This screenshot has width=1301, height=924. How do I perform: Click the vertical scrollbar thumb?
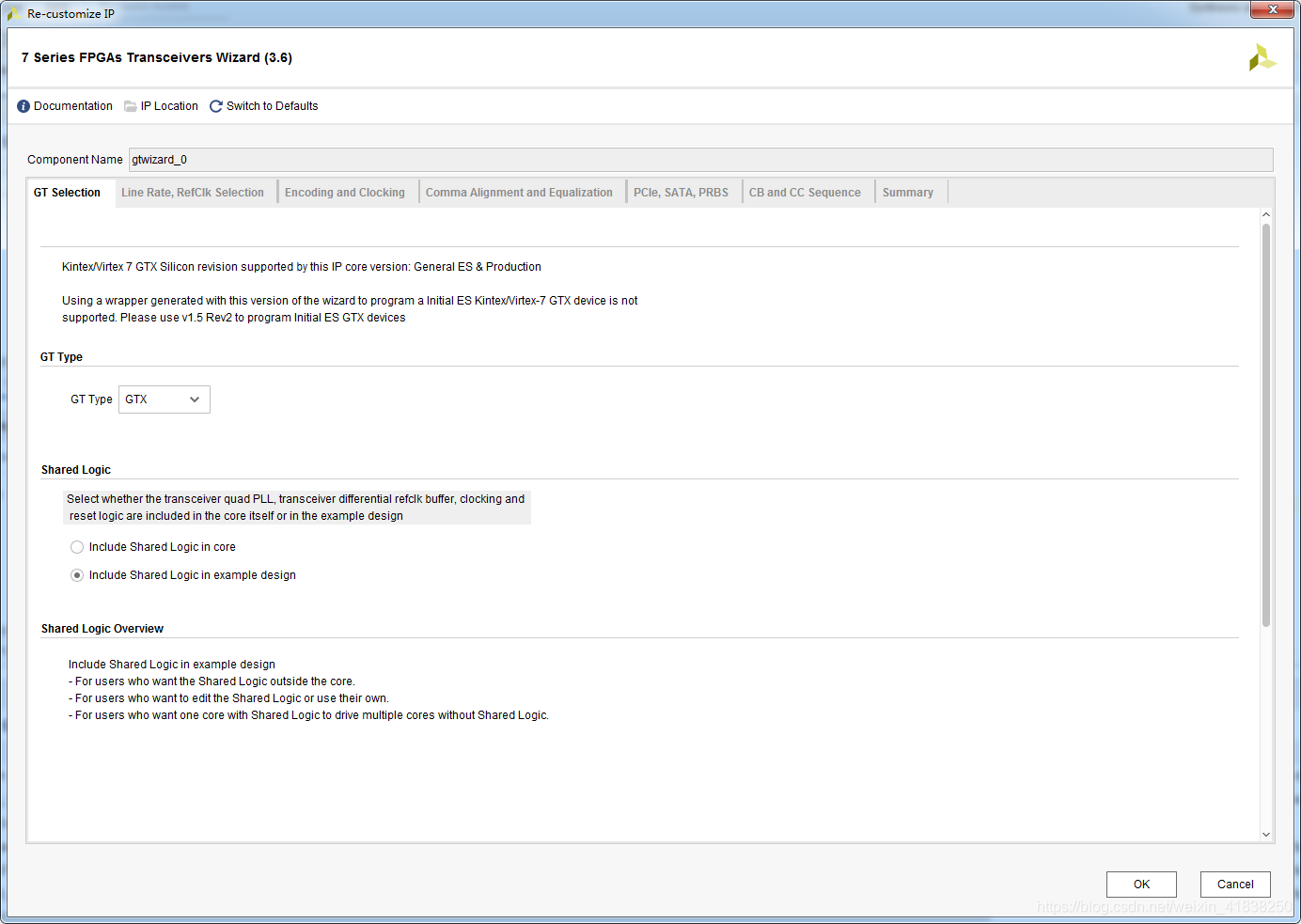point(1266,425)
